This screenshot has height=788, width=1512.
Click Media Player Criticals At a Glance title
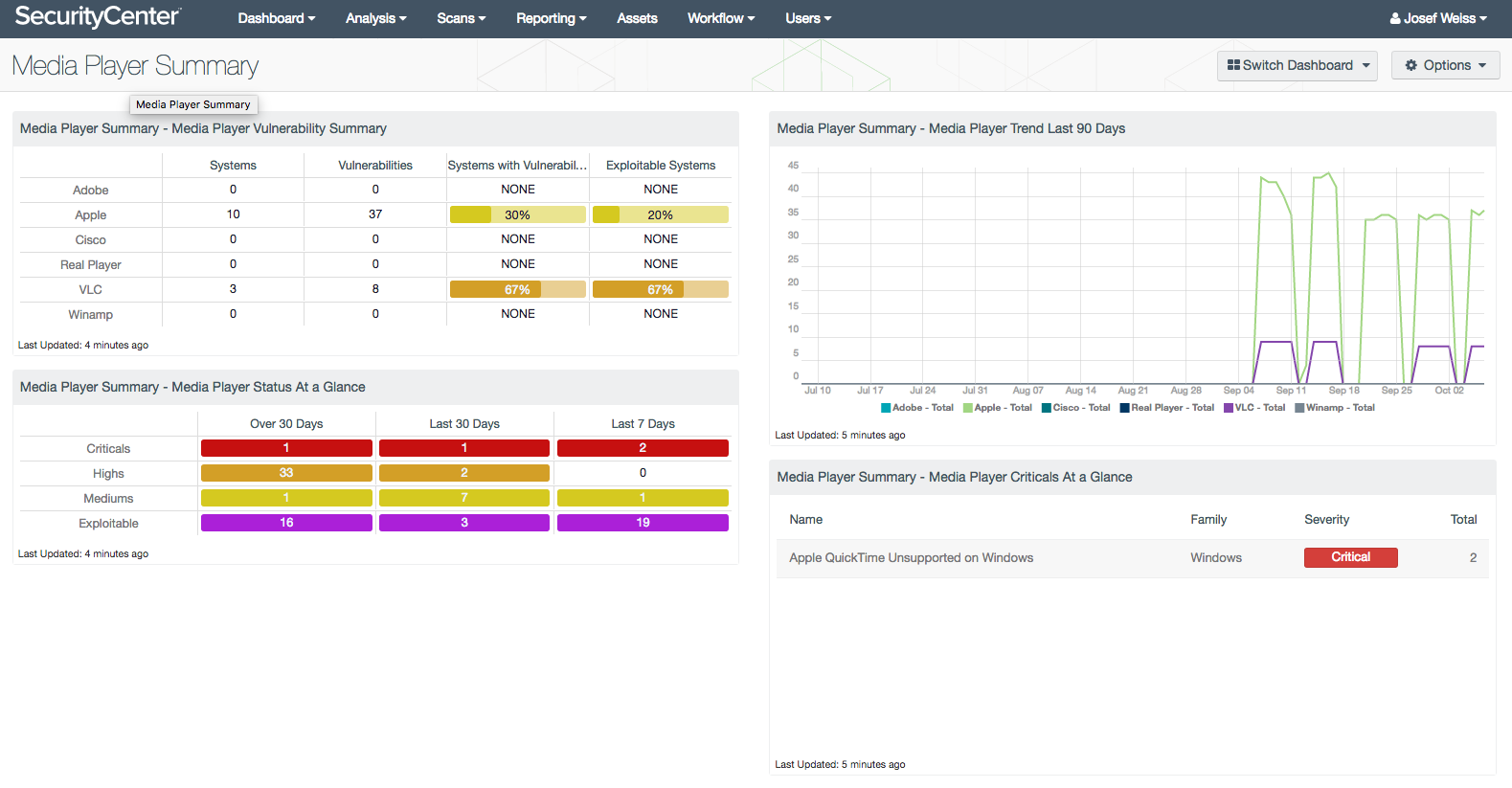955,477
